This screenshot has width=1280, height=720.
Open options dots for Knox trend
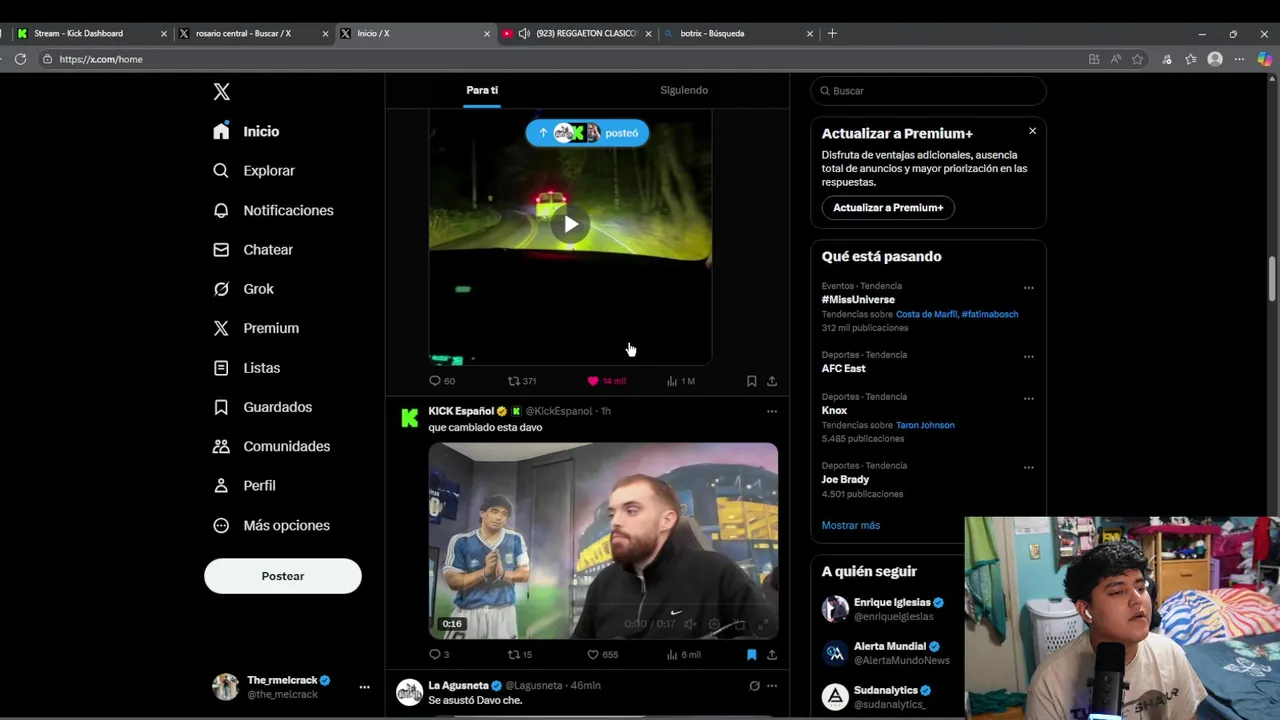pos(1028,399)
